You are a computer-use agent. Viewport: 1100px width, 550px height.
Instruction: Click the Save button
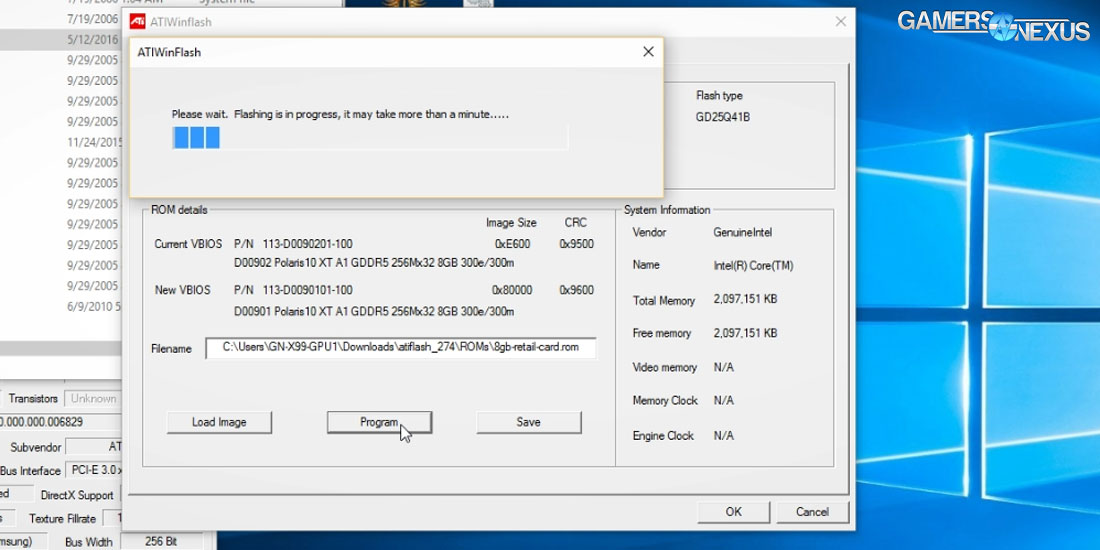[x=528, y=422]
